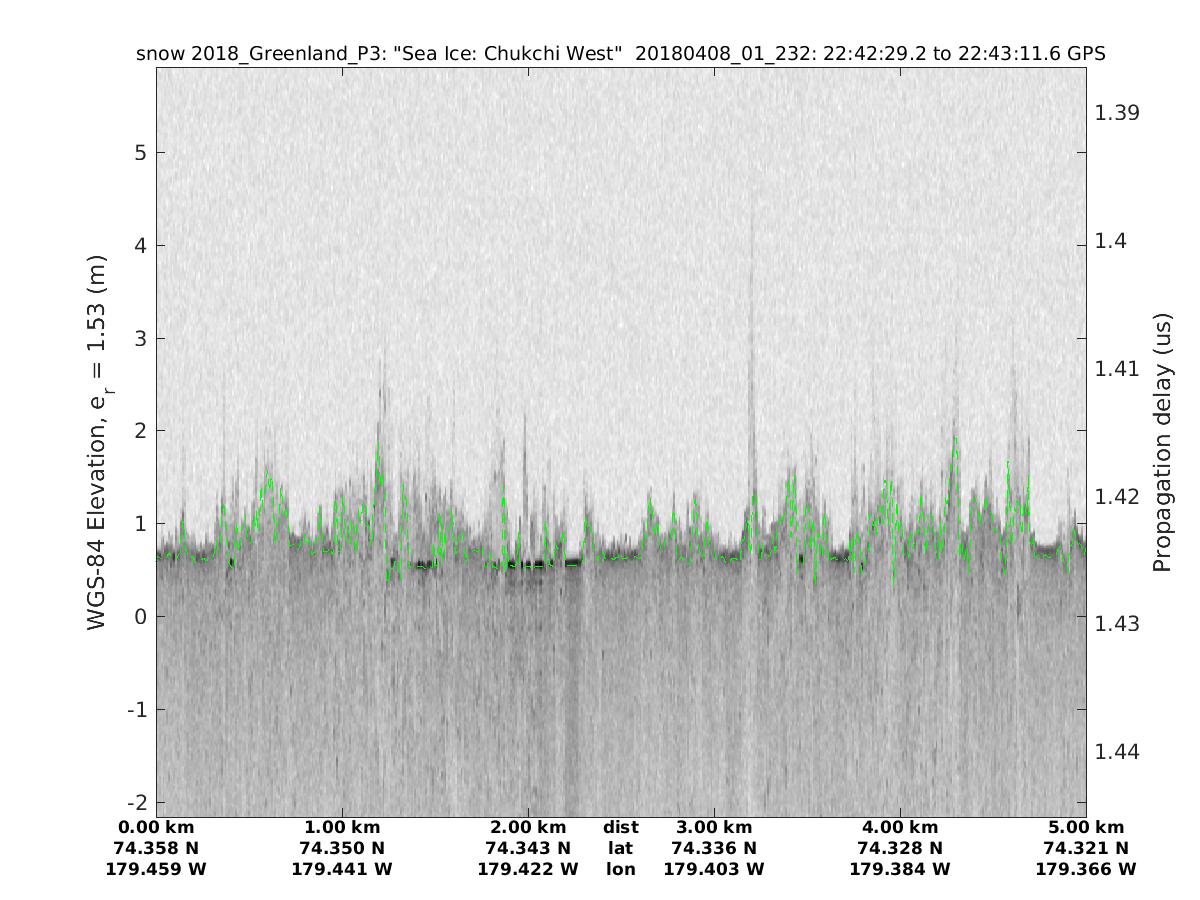Click the elevation tick label 5
Image resolution: width=1200 pixels, height=900 pixels.
(138, 153)
